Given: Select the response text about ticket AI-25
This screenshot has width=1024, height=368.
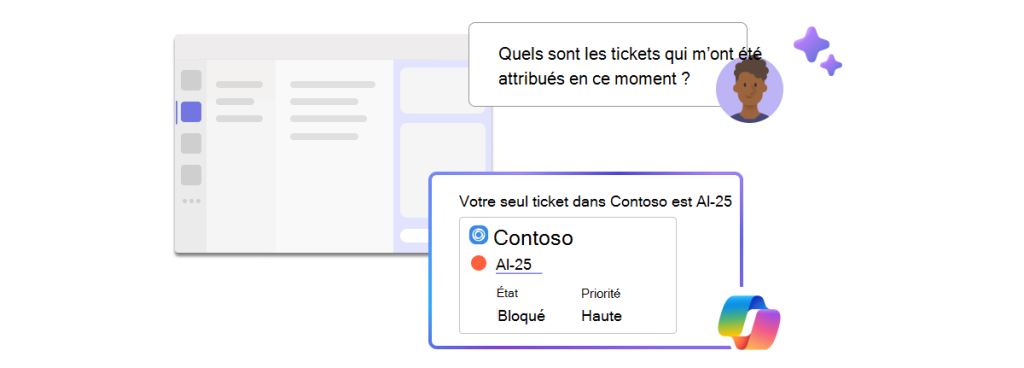Looking at the screenshot, I should [x=596, y=202].
